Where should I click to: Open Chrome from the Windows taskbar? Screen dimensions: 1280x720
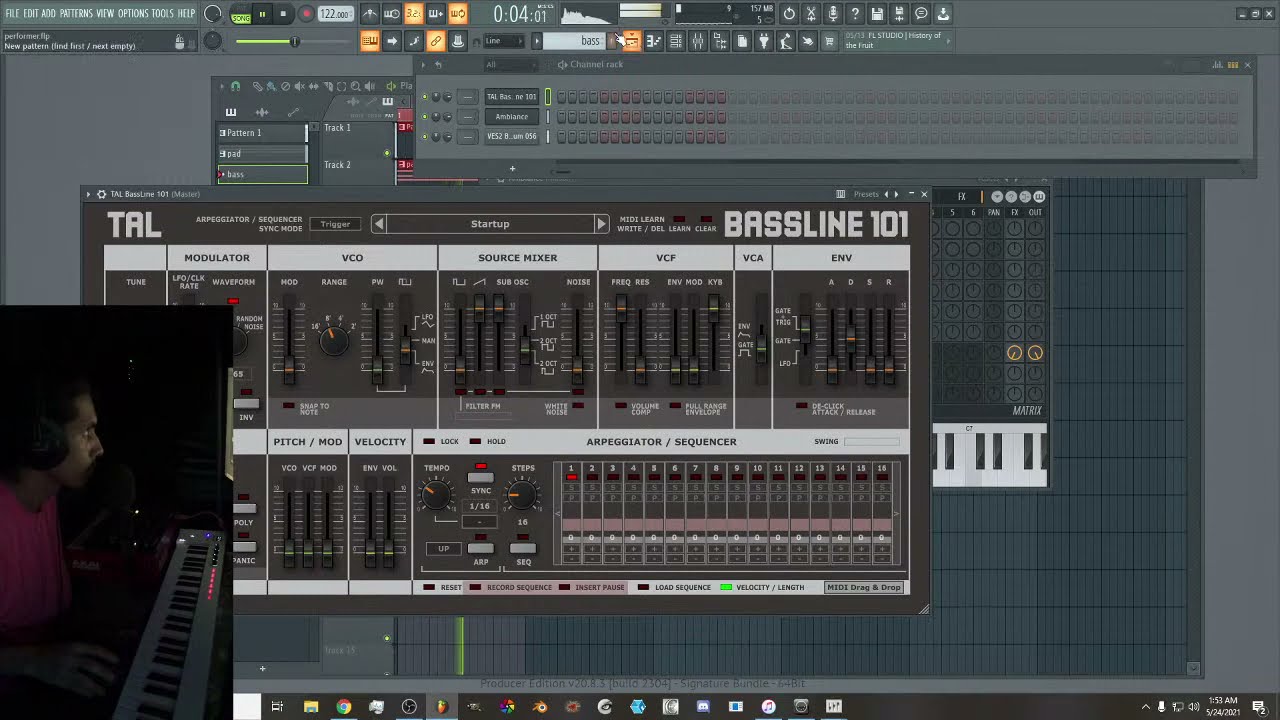coord(344,706)
